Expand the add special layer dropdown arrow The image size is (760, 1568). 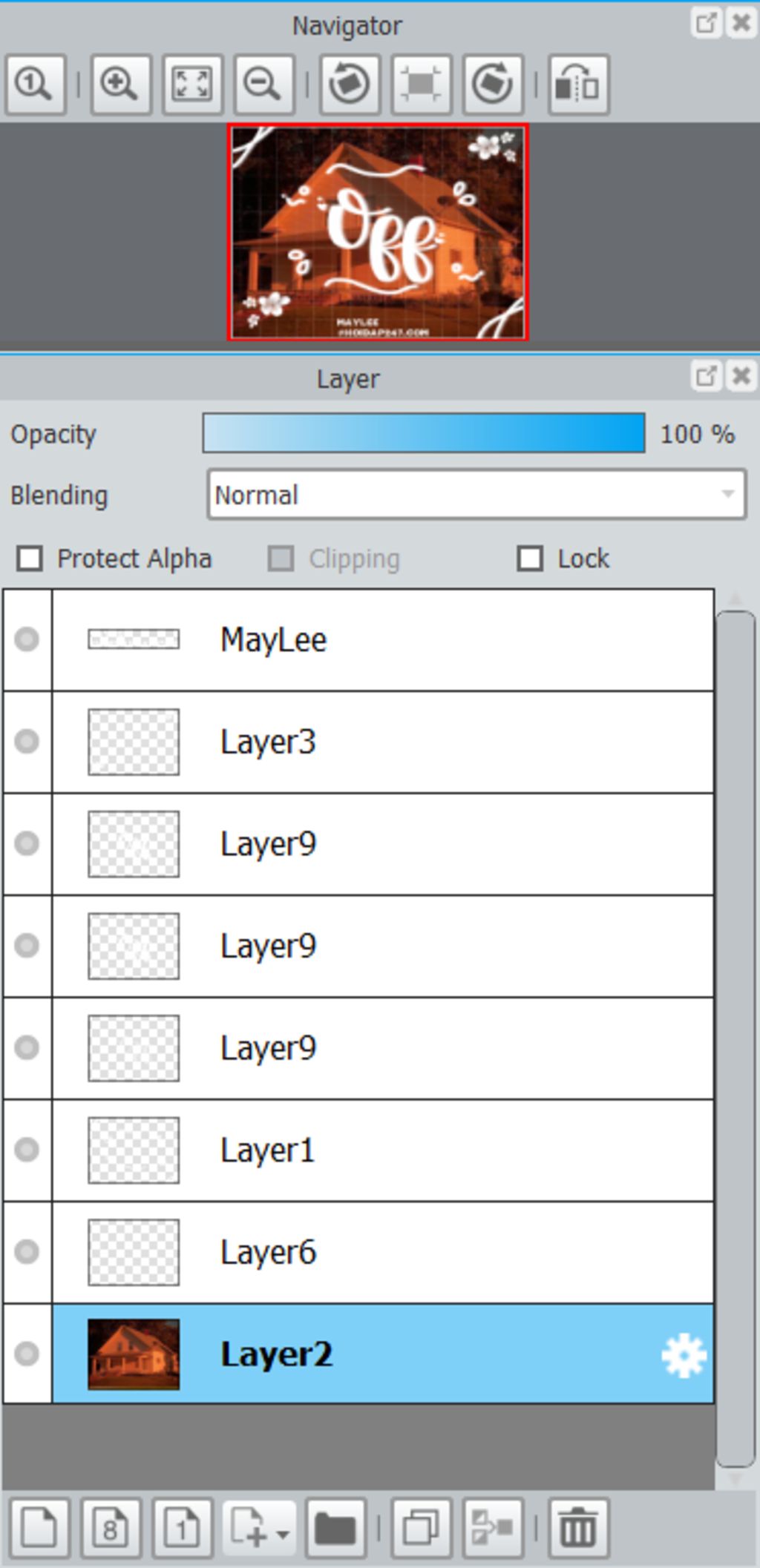[x=283, y=1533]
